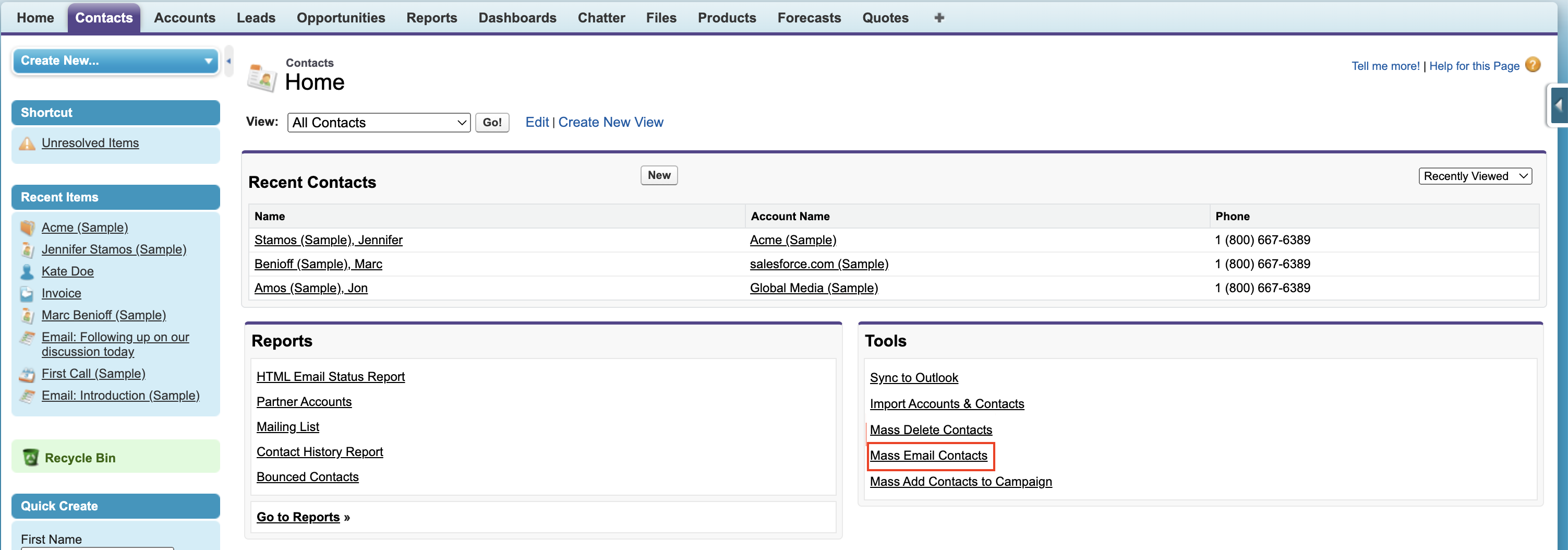Open Global Media (Sample) account link

click(x=814, y=288)
